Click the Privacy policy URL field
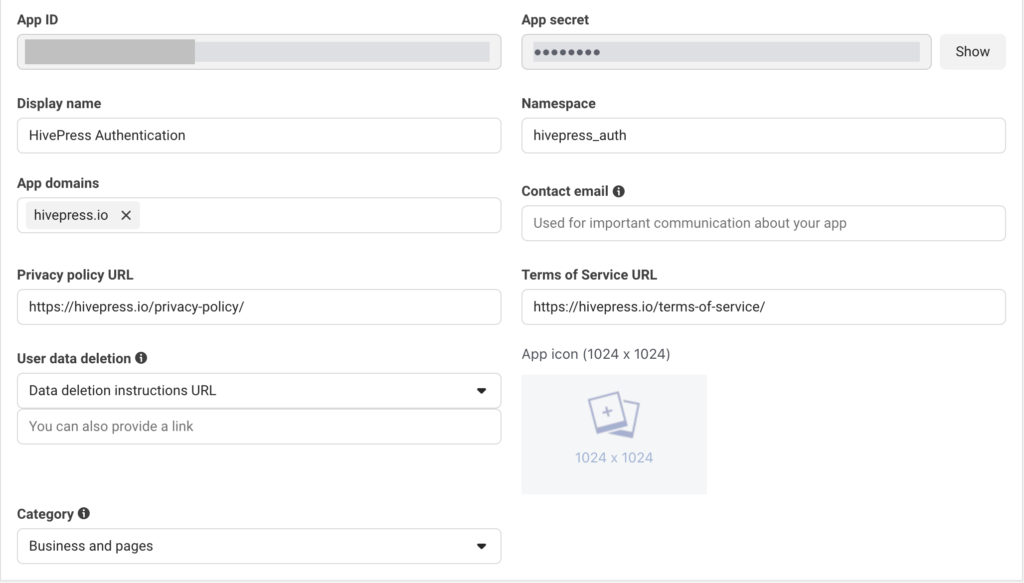The width and height of the screenshot is (1024, 583). [x=258, y=306]
